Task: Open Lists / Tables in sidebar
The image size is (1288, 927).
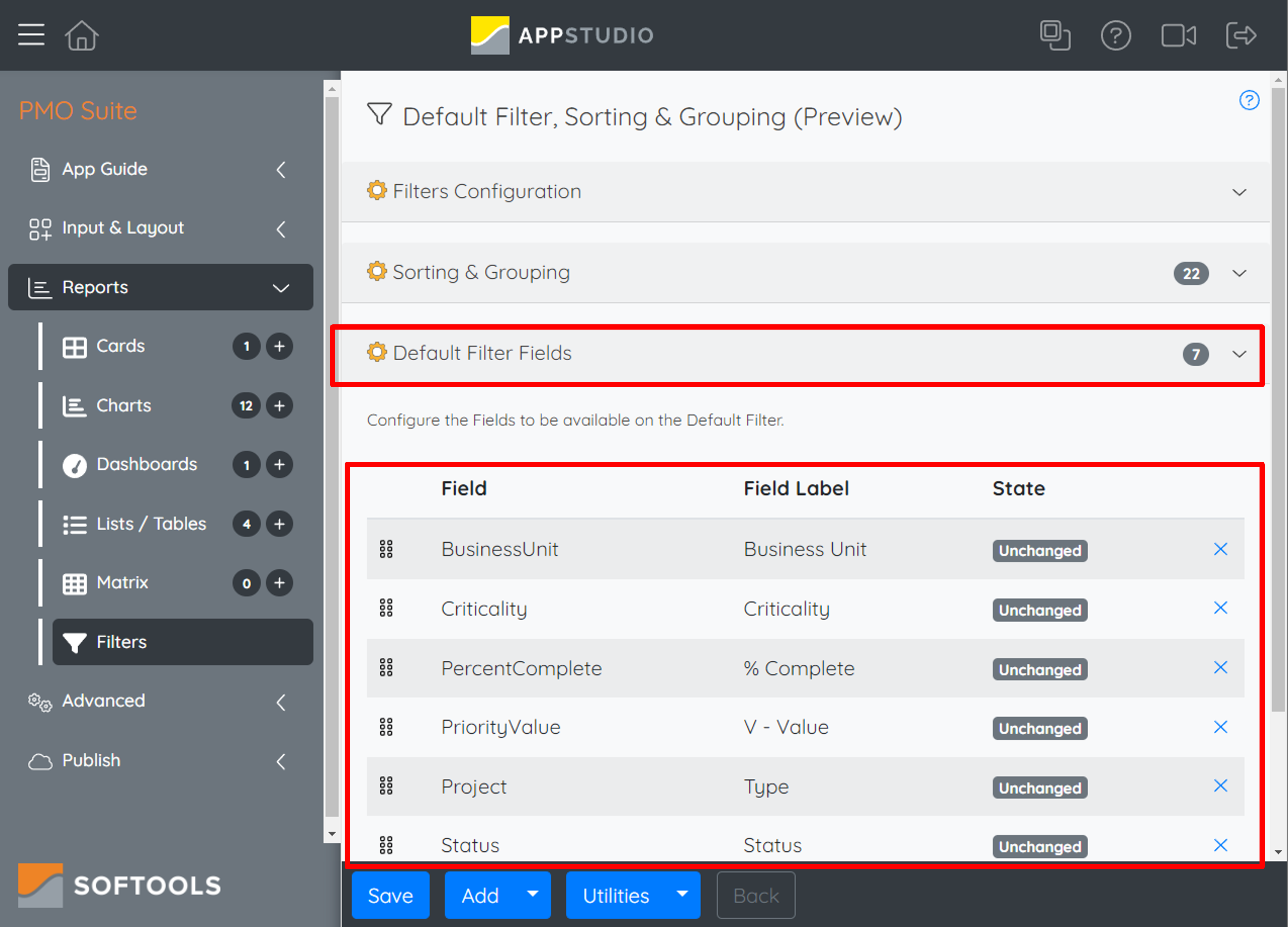Action: click(x=151, y=523)
